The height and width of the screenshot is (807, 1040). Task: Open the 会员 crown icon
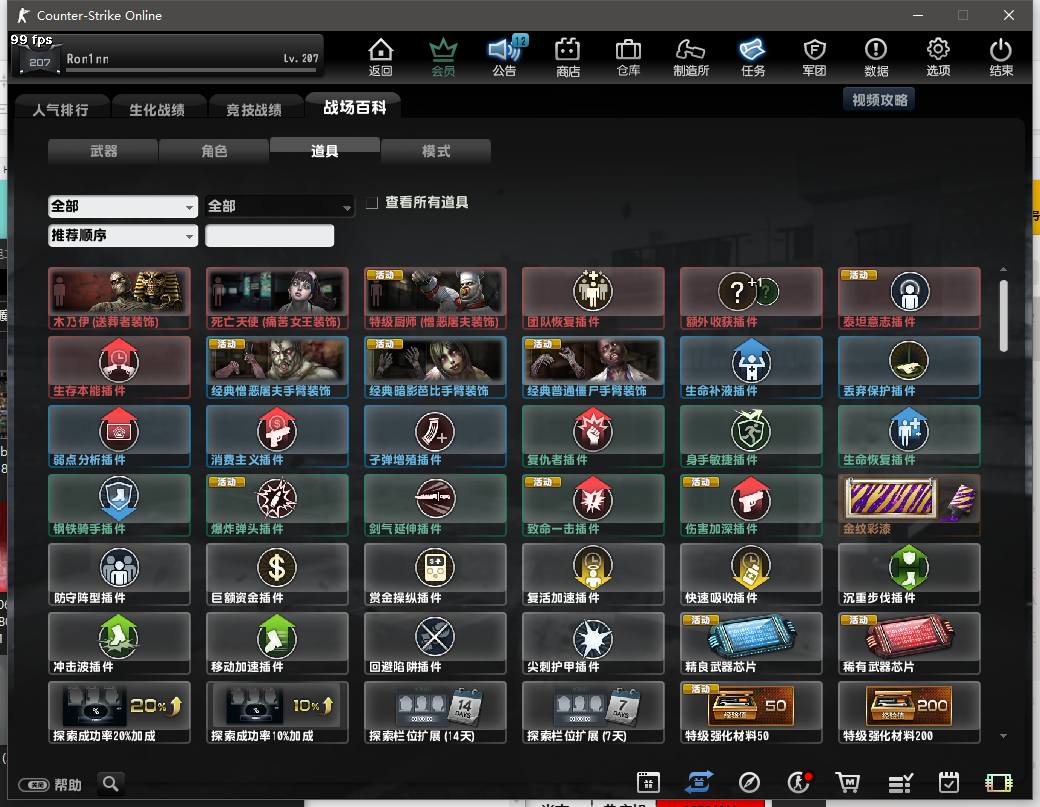(x=443, y=57)
